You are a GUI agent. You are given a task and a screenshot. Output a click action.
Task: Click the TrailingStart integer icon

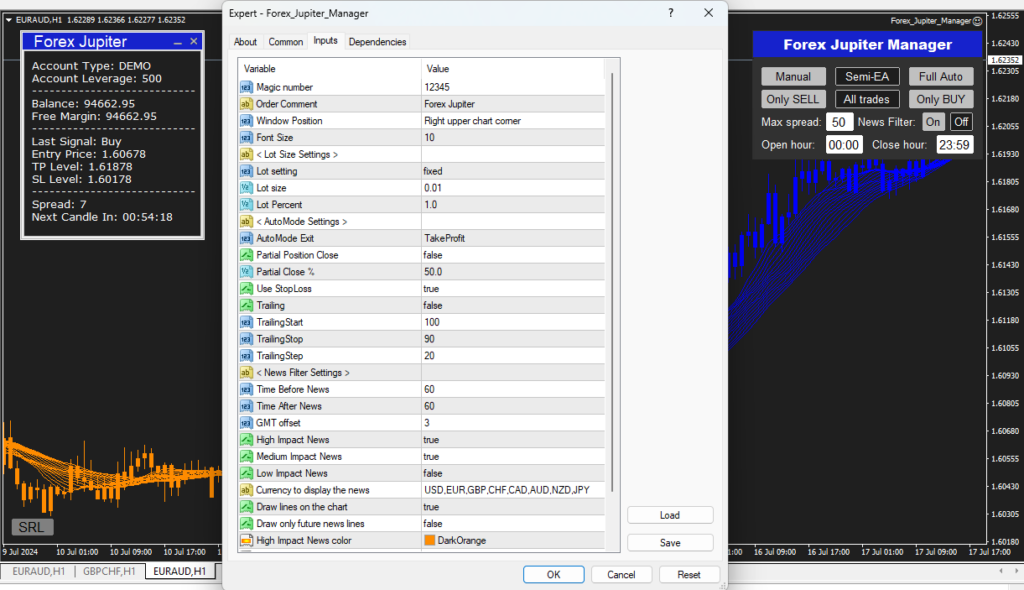(246, 322)
